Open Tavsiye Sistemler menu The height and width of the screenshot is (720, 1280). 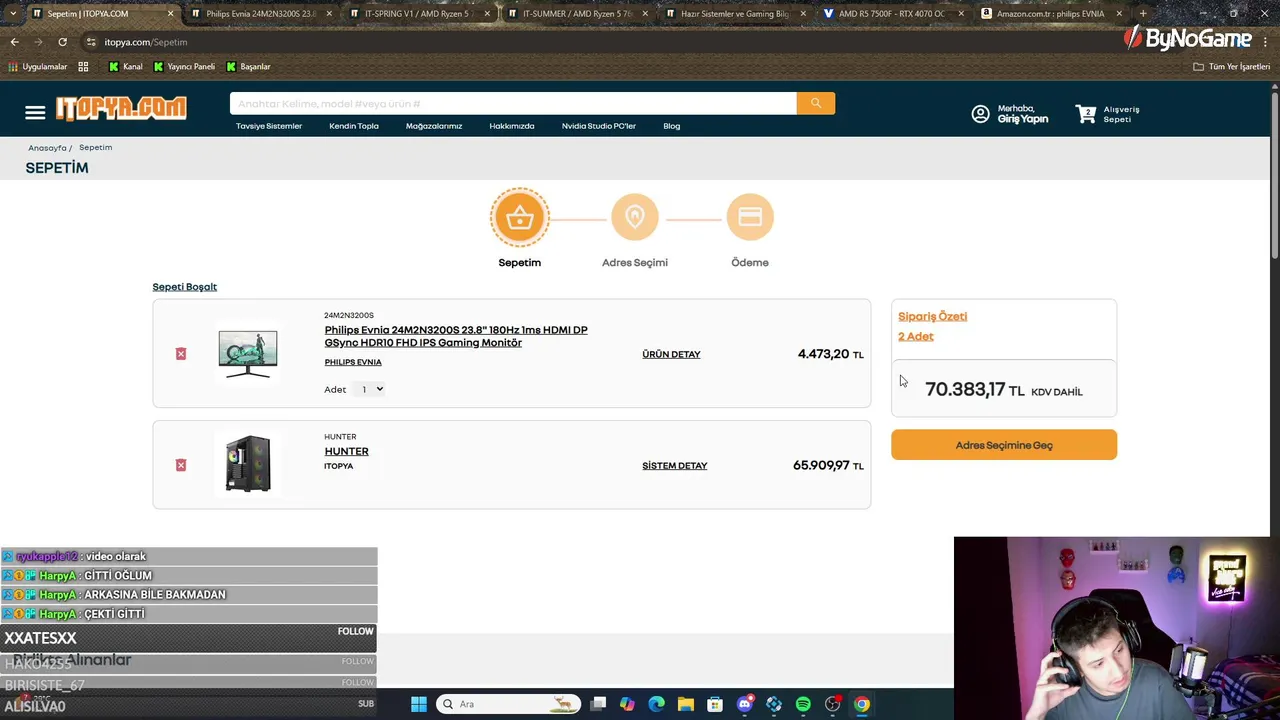pyautogui.click(x=269, y=126)
